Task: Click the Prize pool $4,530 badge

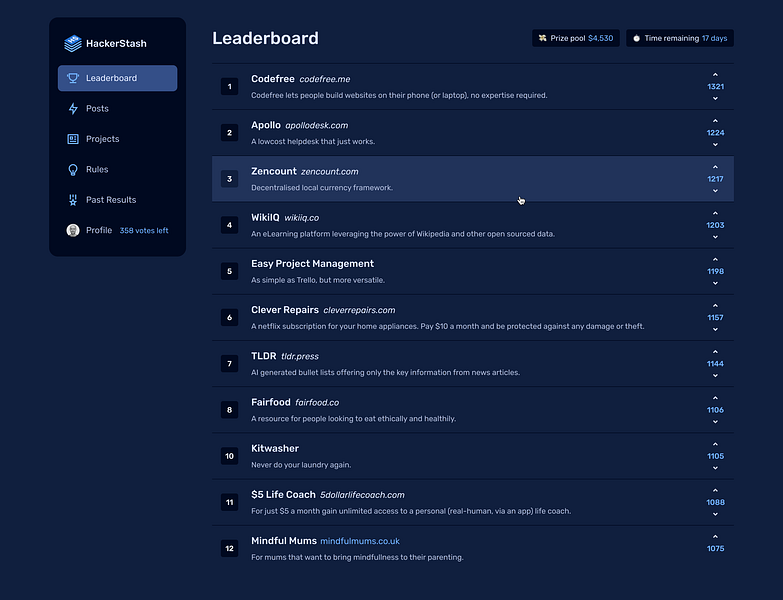Action: point(576,38)
